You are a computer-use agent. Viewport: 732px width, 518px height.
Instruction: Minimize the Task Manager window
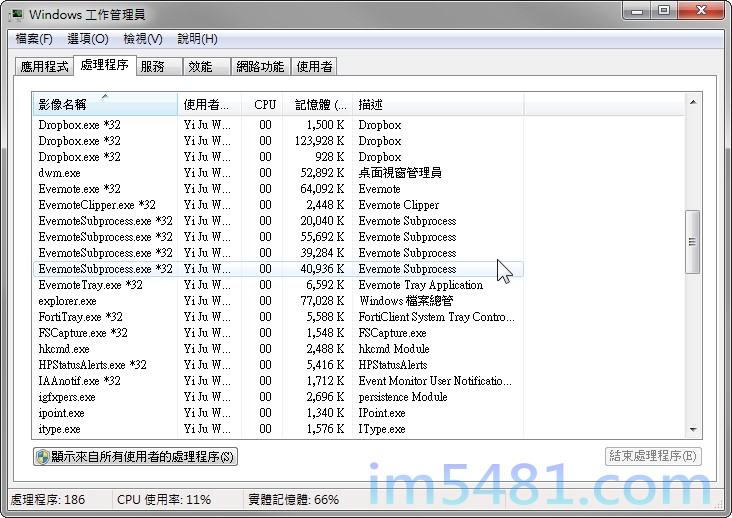click(637, 10)
